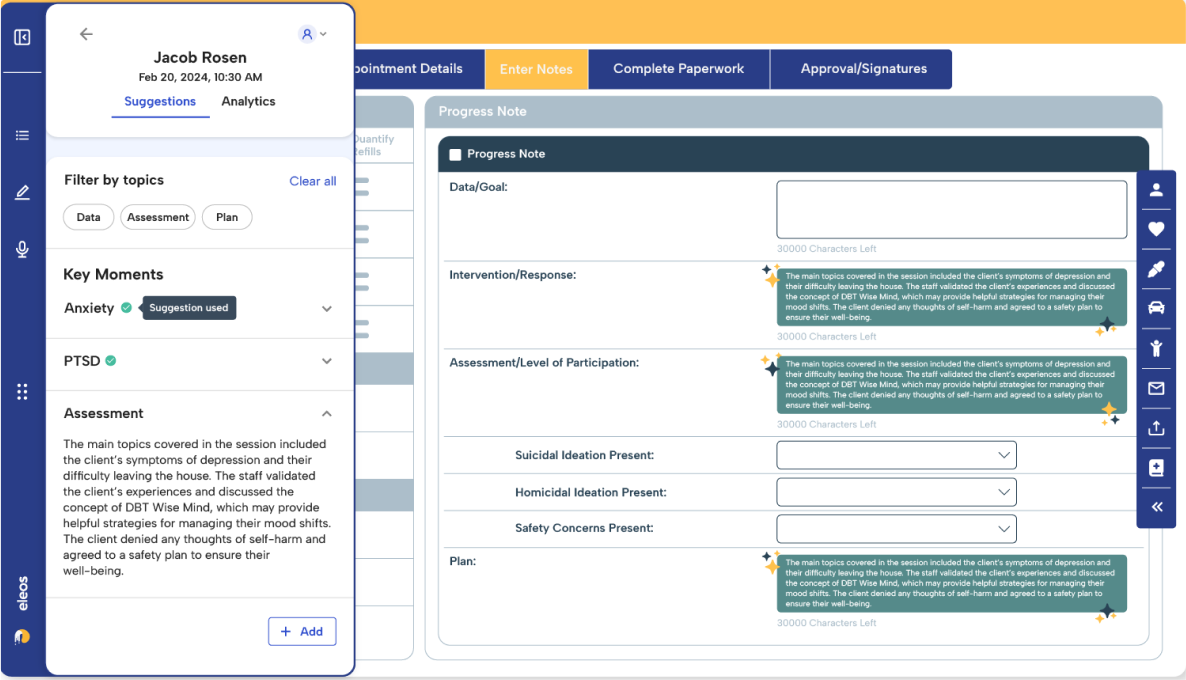Switch to the Analytics tab
The image size is (1186, 680).
(248, 101)
